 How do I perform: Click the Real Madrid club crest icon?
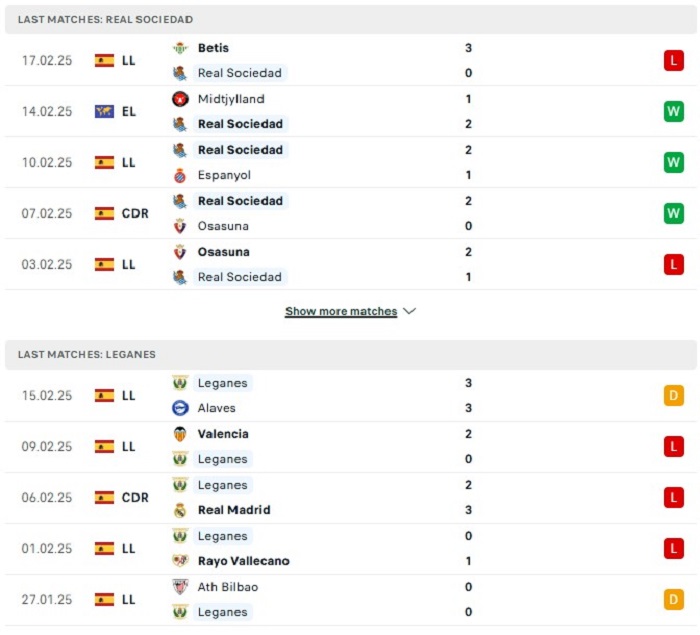pyautogui.click(x=180, y=510)
